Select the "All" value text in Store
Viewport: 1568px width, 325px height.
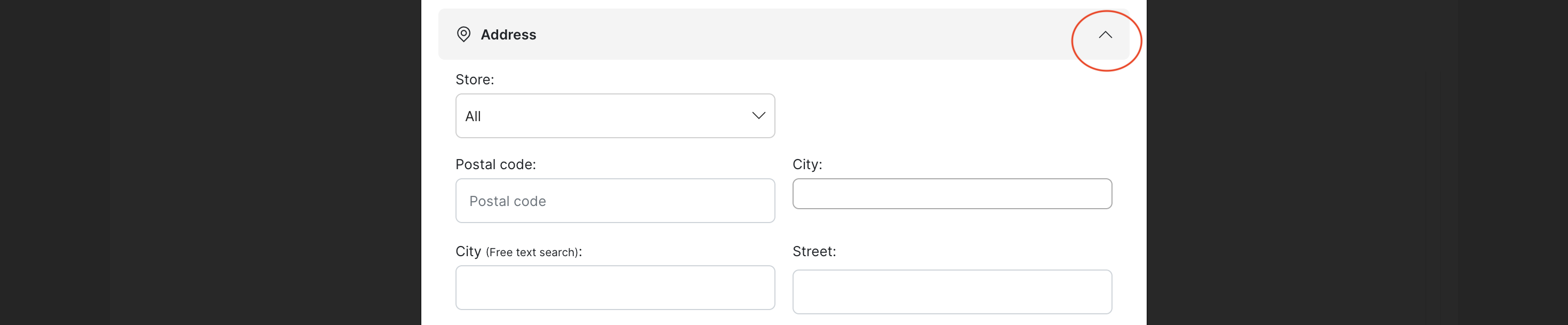click(473, 116)
